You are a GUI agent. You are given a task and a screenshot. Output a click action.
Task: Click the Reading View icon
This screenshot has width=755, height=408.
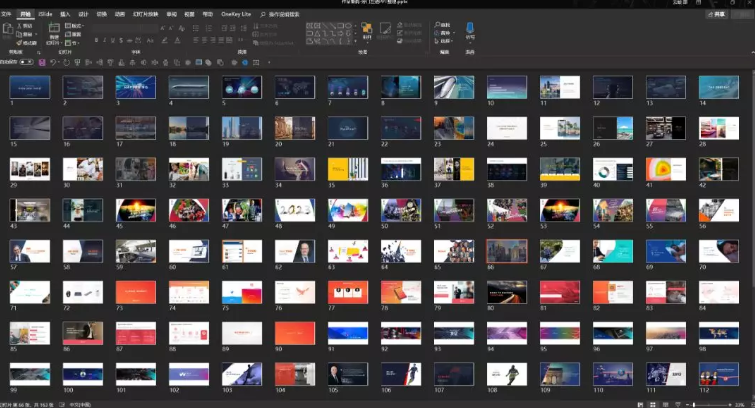pyautogui.click(x=665, y=405)
